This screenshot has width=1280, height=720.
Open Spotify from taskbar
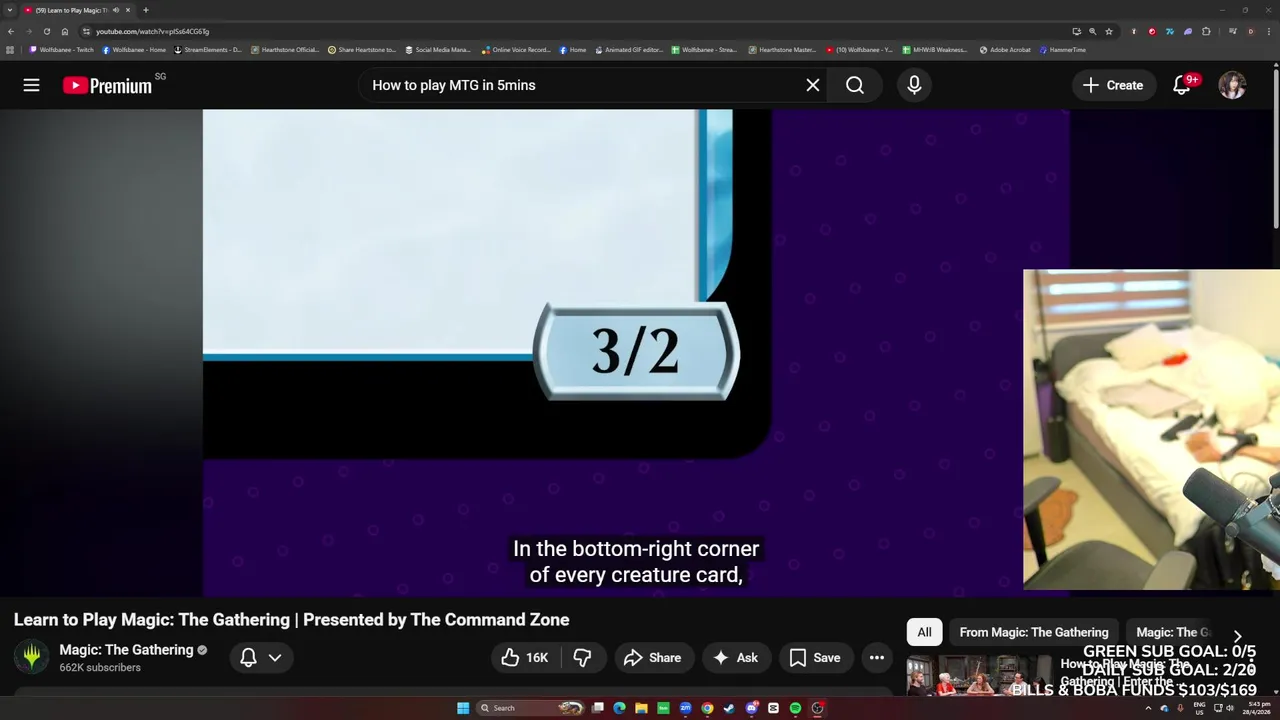coord(795,708)
